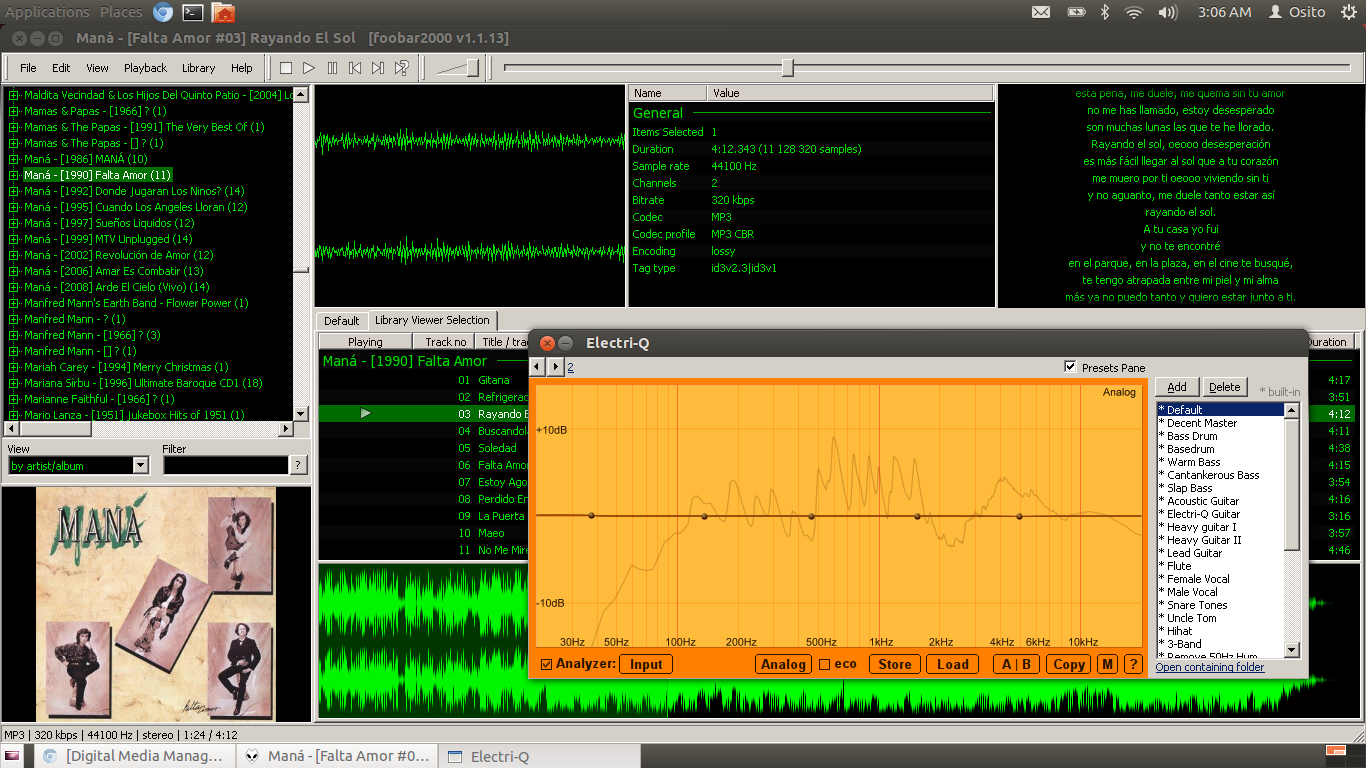This screenshot has width=1366, height=768.
Task: Click the Filter input field
Action: (x=225, y=465)
